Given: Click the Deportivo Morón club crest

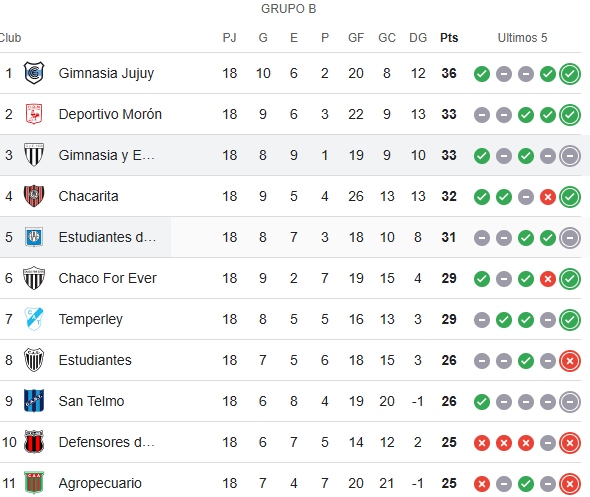Looking at the screenshot, I should tap(34, 114).
